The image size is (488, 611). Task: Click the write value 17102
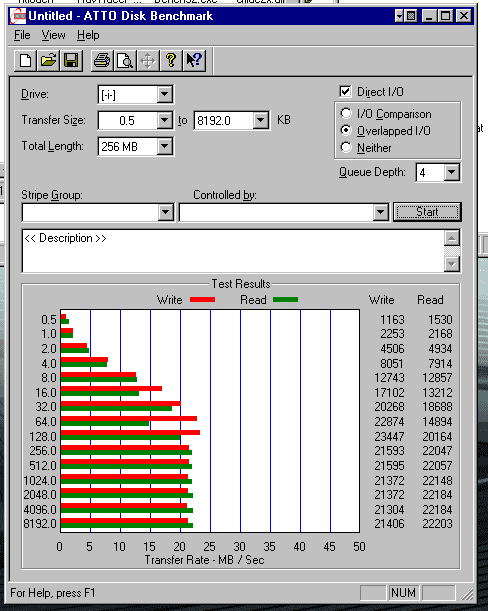tap(389, 392)
